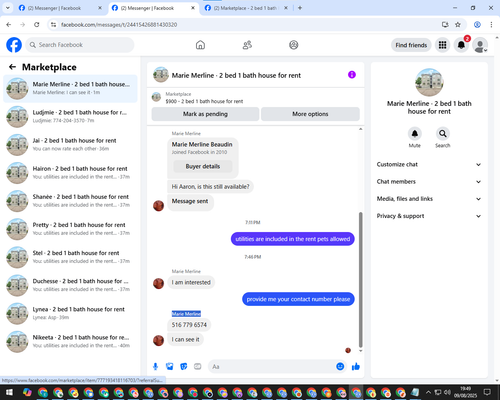View site information icon in address bar
The height and width of the screenshot is (400, 500).
click(x=53, y=24)
